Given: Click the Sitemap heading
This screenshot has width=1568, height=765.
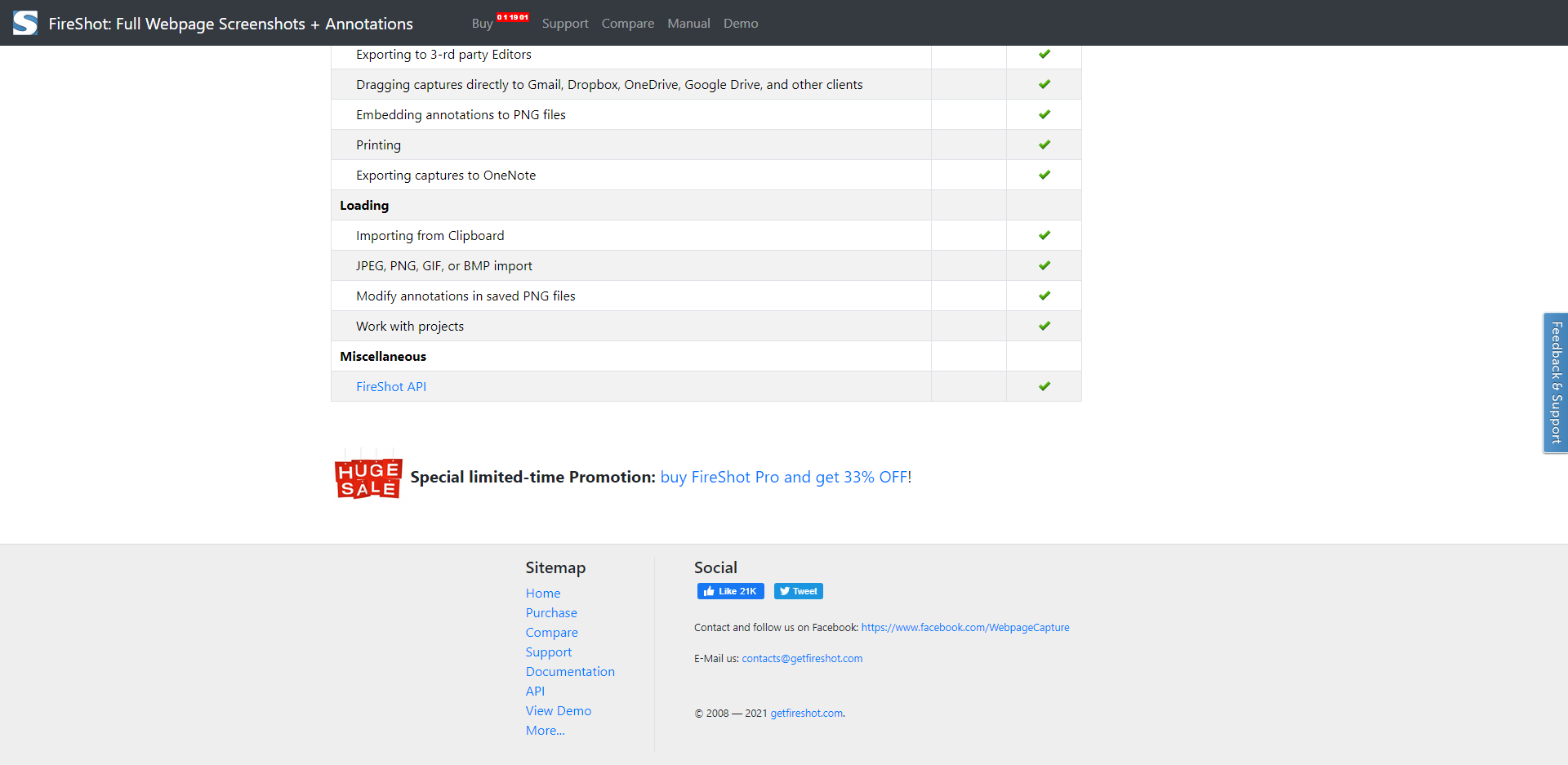Looking at the screenshot, I should click(x=555, y=567).
